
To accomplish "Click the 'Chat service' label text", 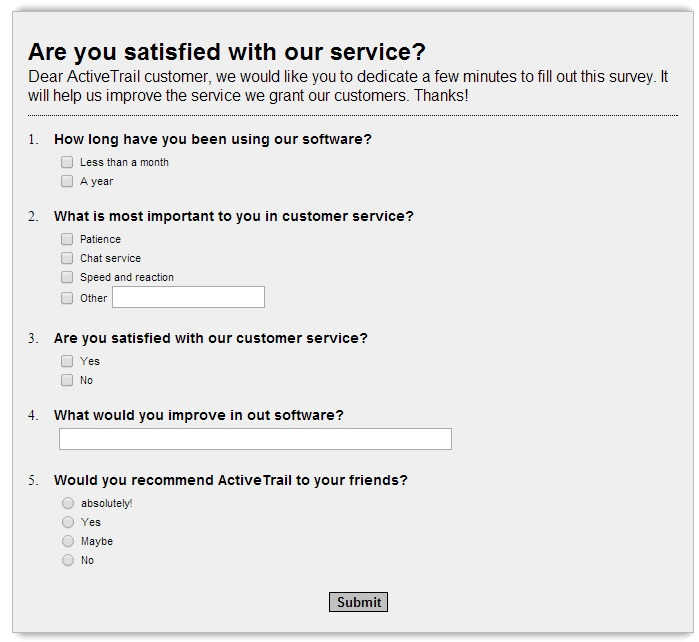I will [x=110, y=258].
